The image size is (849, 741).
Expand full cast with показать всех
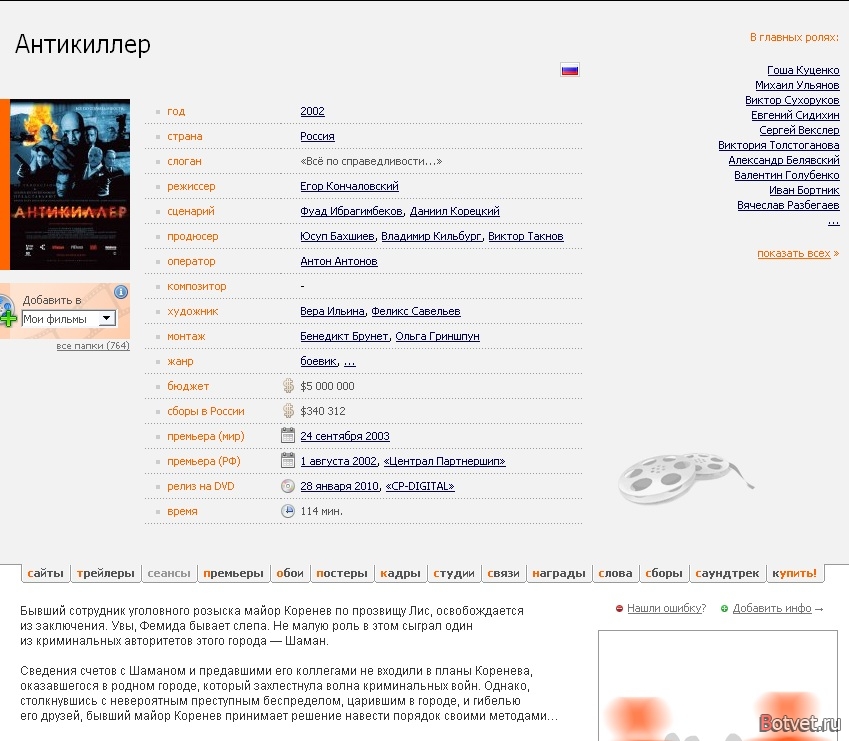pyautogui.click(x=797, y=253)
